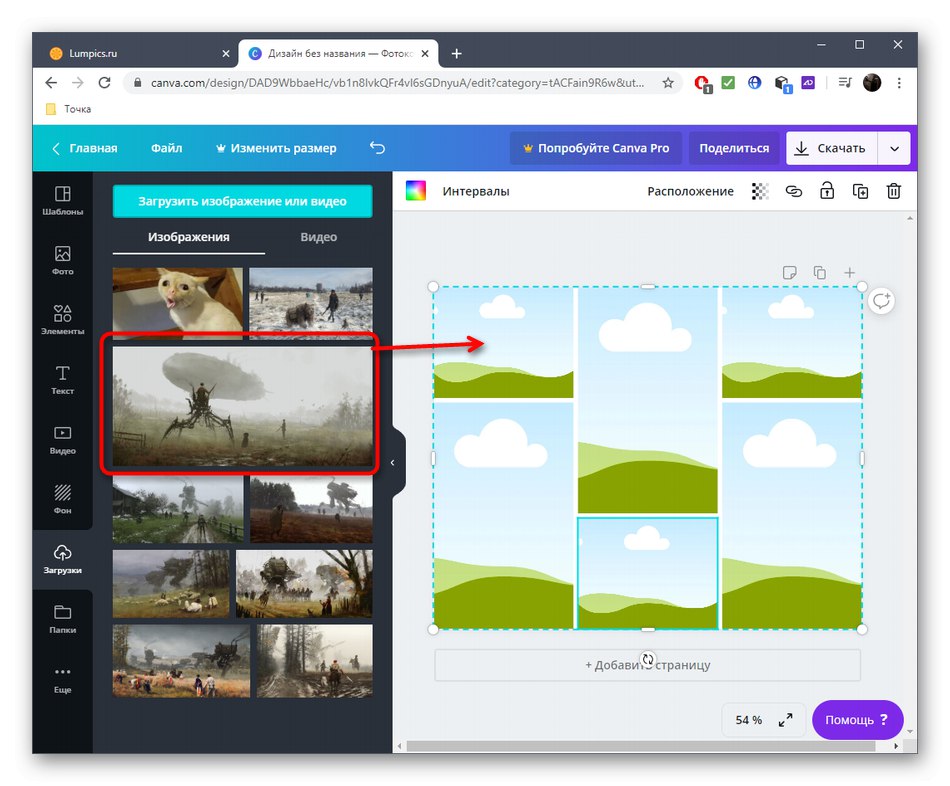Click the duplicate element icon

[860, 192]
